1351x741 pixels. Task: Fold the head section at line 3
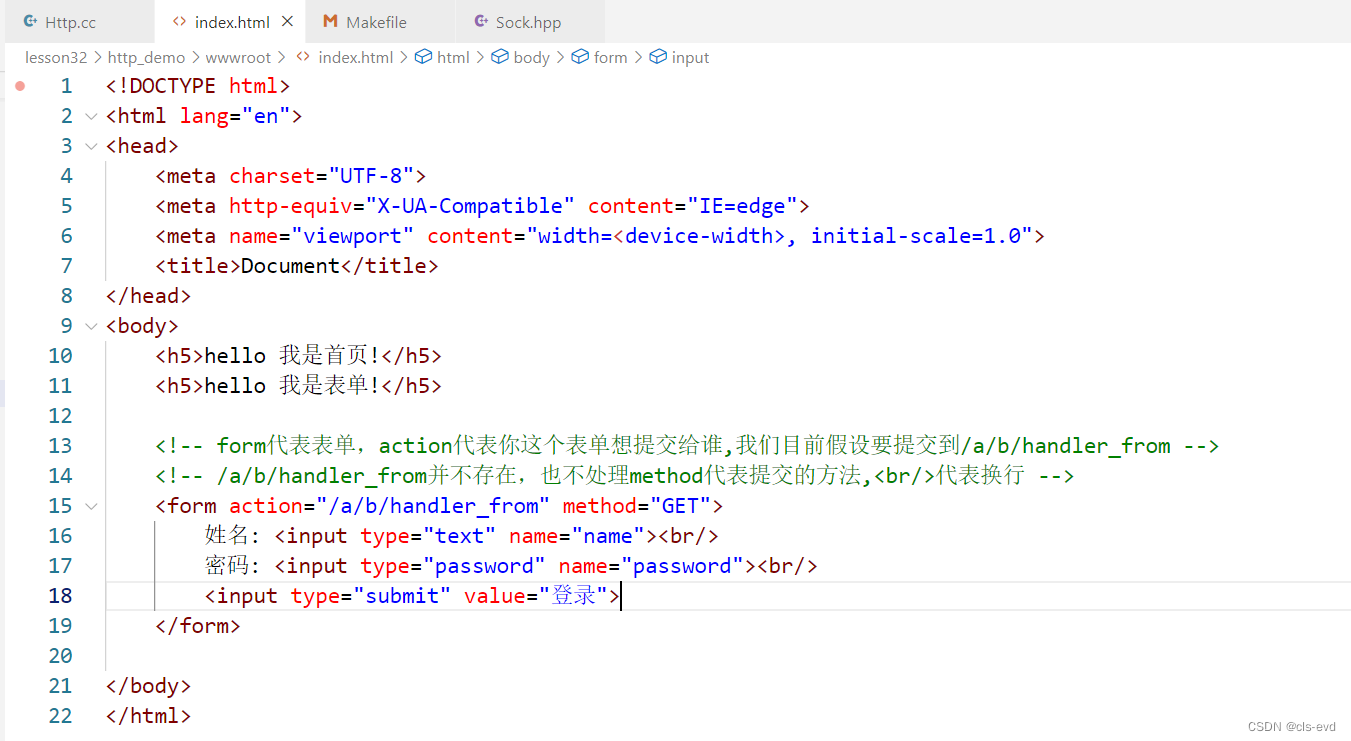pyautogui.click(x=92, y=146)
